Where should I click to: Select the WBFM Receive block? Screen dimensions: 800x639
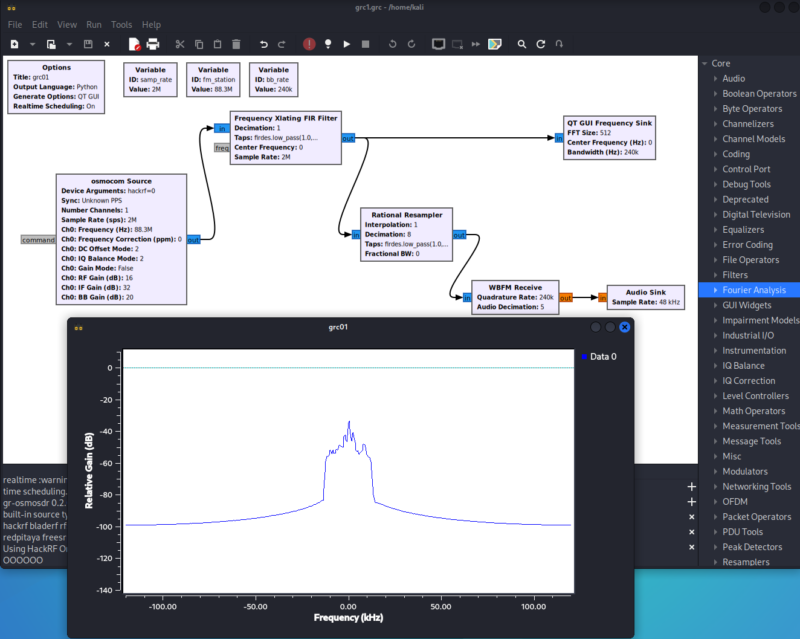pyautogui.click(x=515, y=297)
